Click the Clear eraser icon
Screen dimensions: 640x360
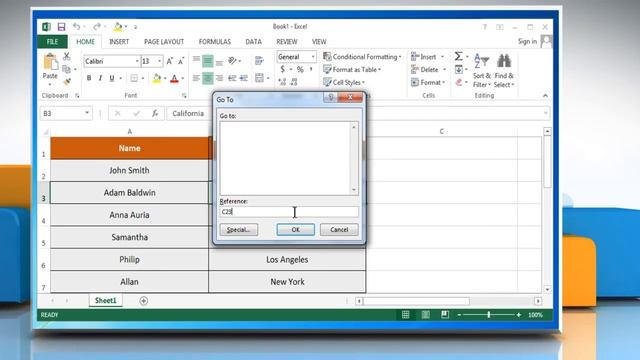[458, 82]
